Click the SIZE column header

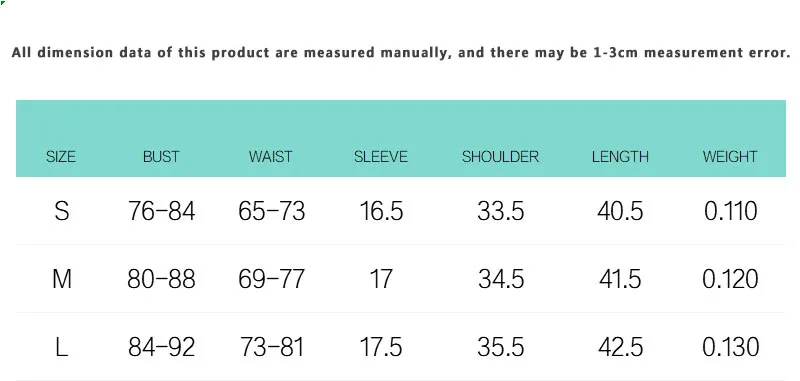(x=61, y=157)
